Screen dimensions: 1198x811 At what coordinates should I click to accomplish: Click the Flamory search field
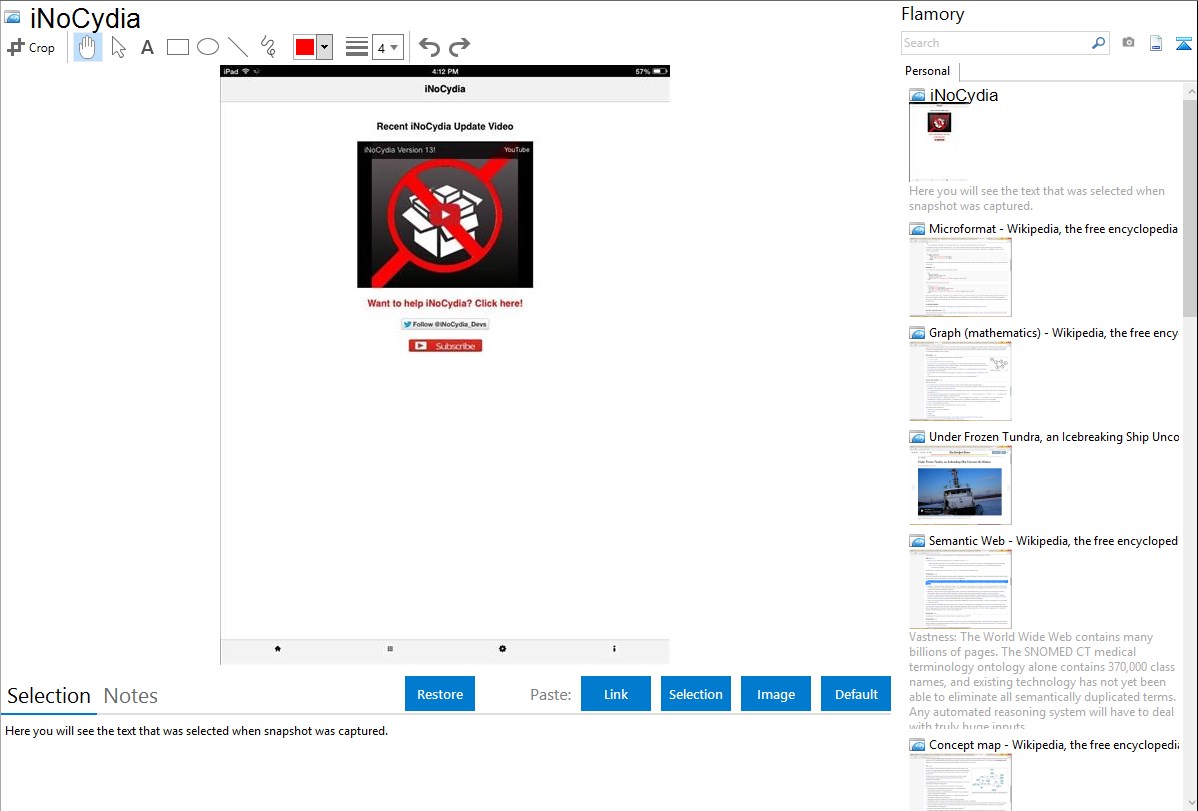pos(996,43)
